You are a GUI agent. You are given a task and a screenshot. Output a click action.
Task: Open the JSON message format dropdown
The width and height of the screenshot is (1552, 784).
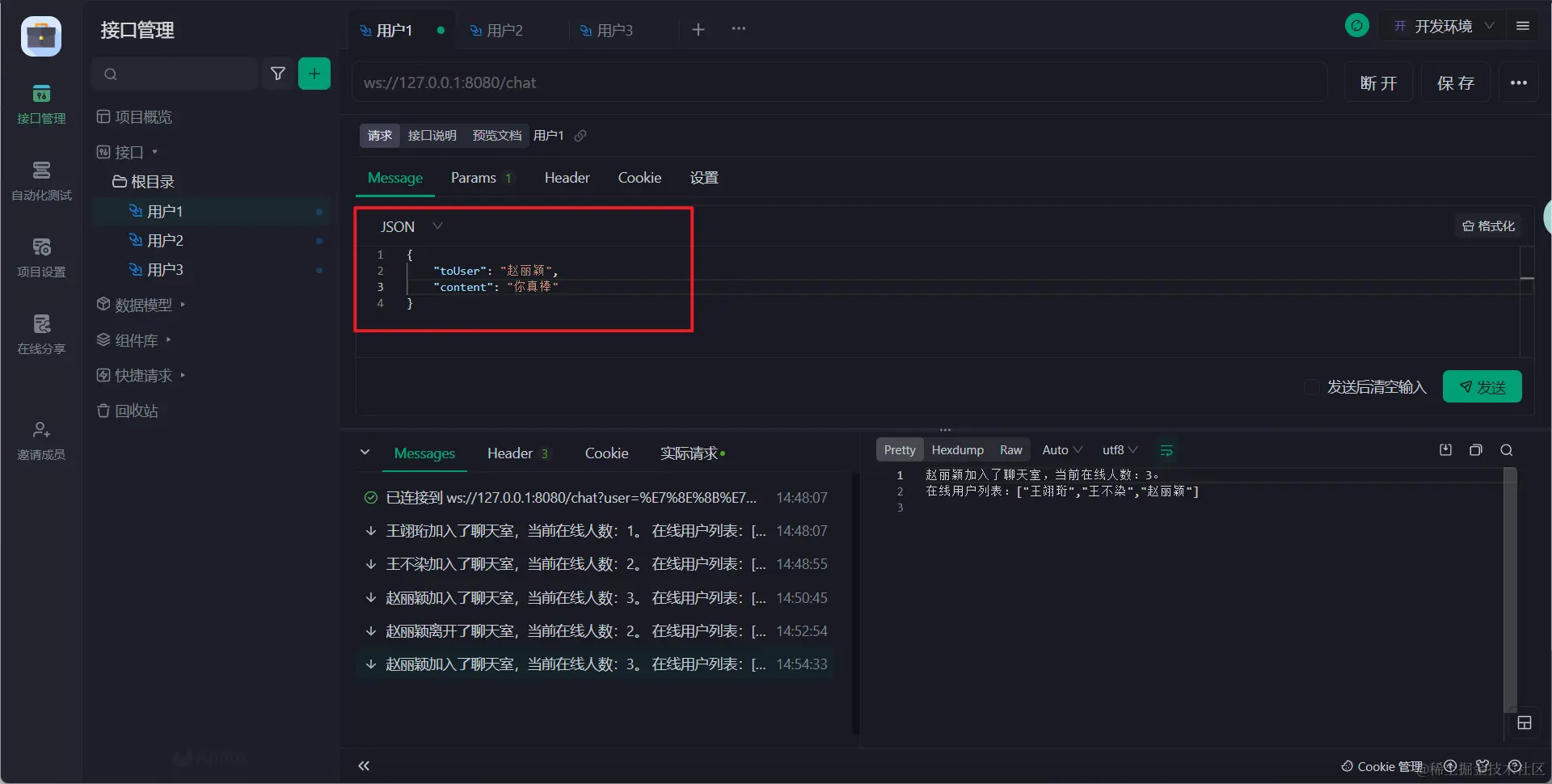coord(411,227)
